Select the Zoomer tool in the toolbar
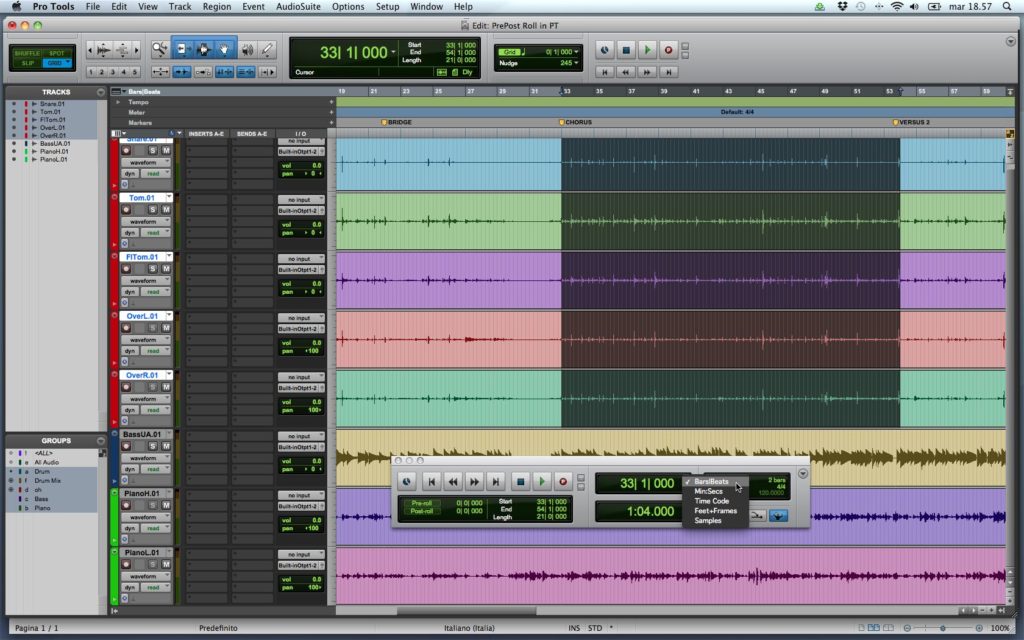Viewport: 1024px width, 640px height. pyautogui.click(x=159, y=50)
